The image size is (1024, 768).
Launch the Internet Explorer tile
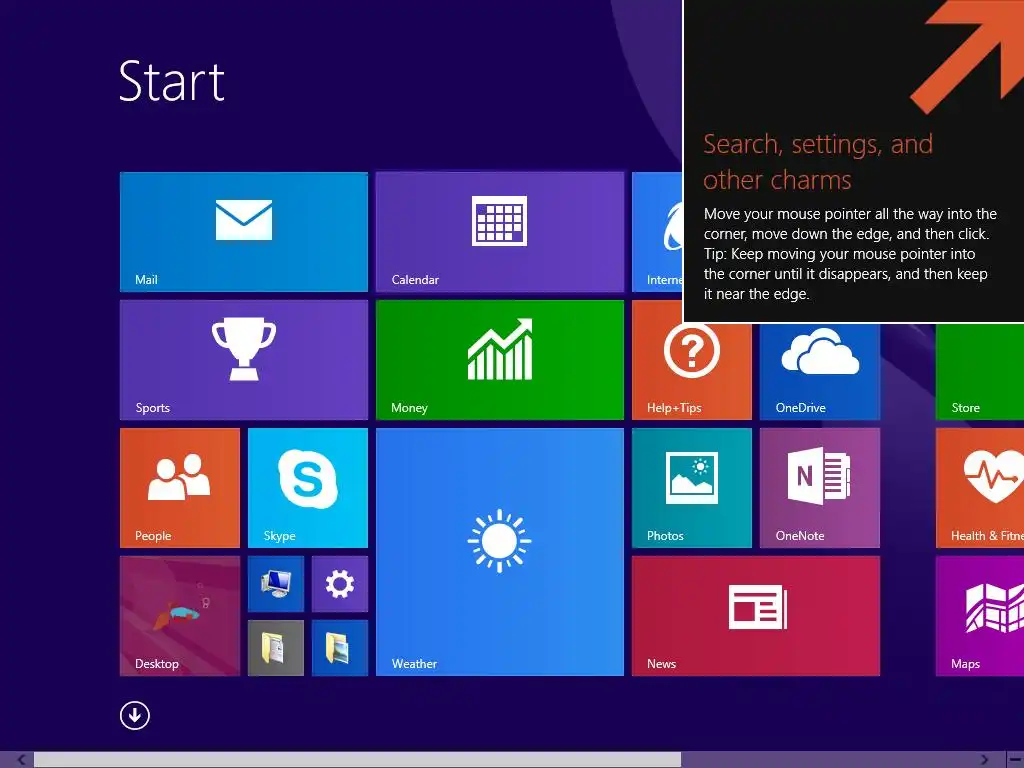pyautogui.click(x=658, y=232)
